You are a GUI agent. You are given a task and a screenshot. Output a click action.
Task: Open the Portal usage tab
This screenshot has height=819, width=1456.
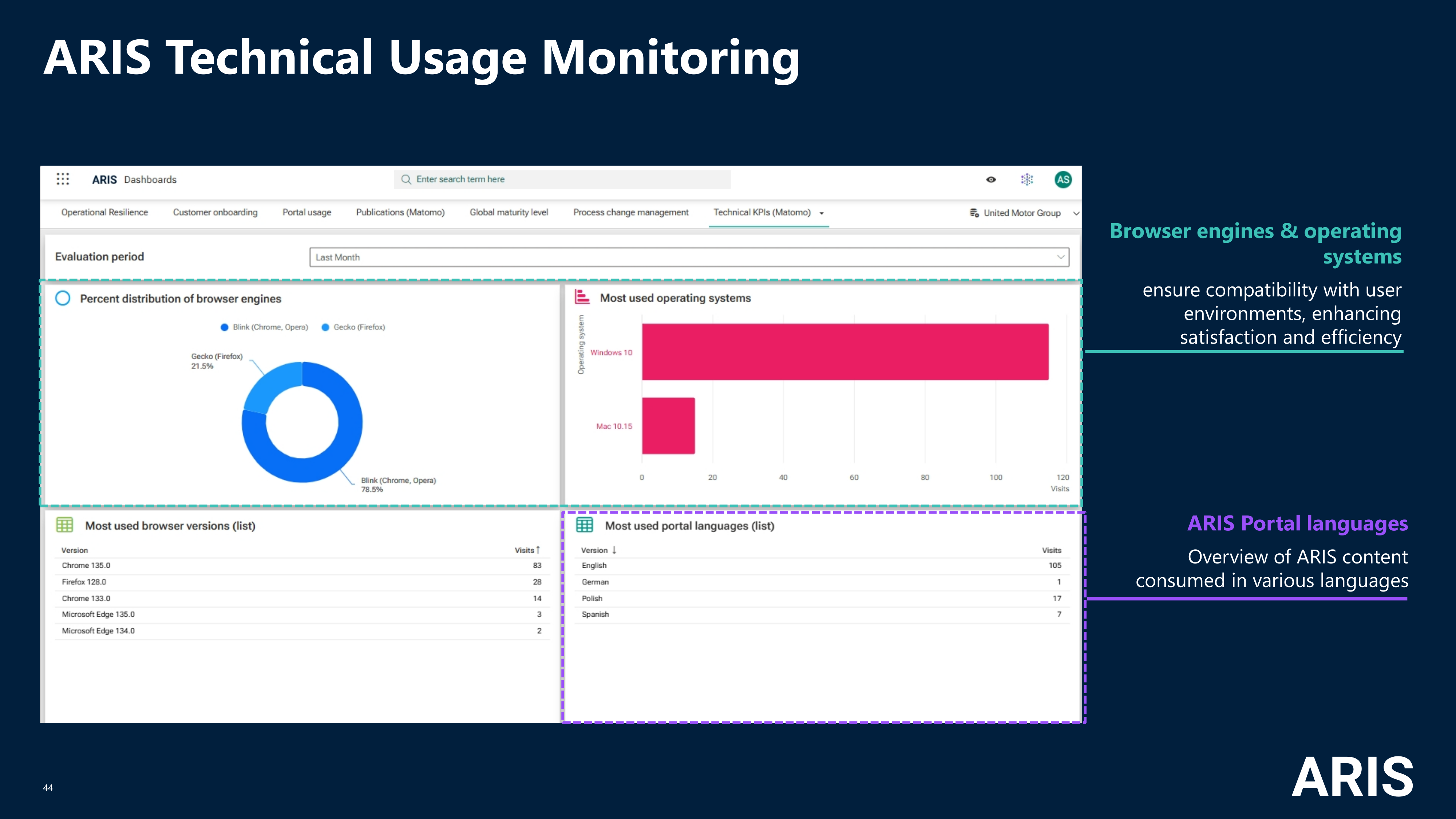[x=307, y=213]
